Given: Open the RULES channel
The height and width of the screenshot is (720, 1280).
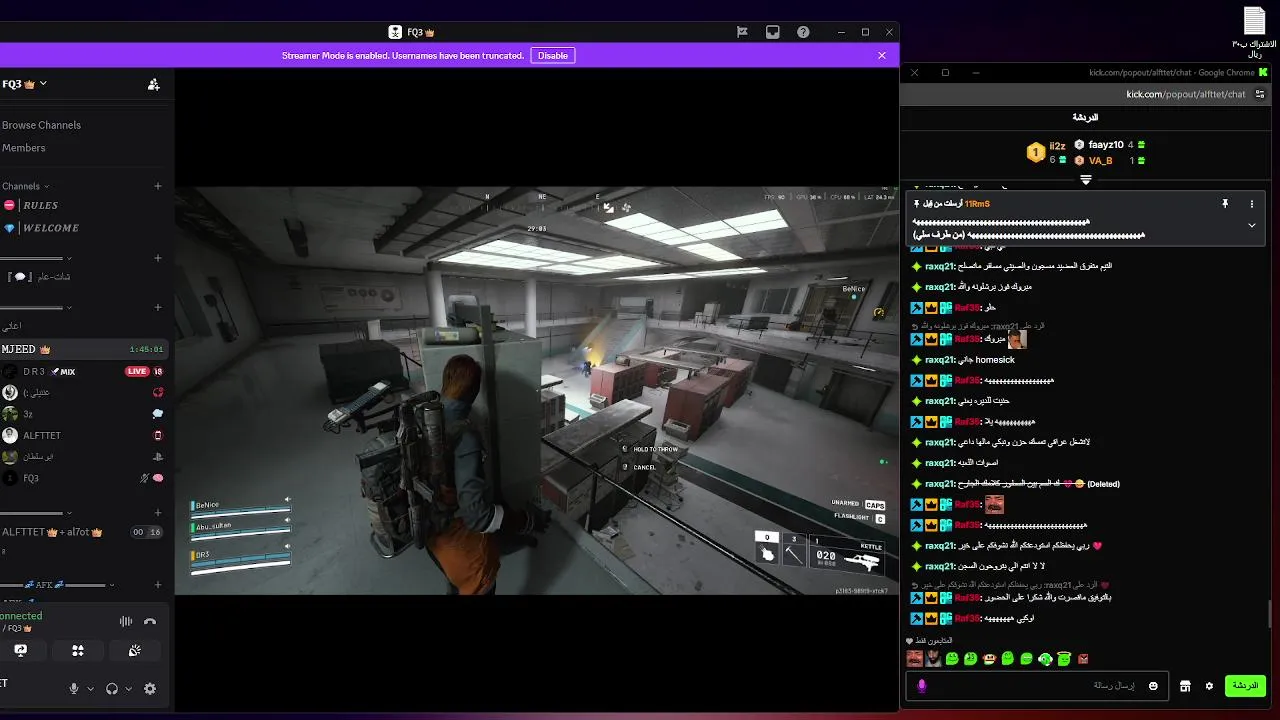Looking at the screenshot, I should 40,205.
